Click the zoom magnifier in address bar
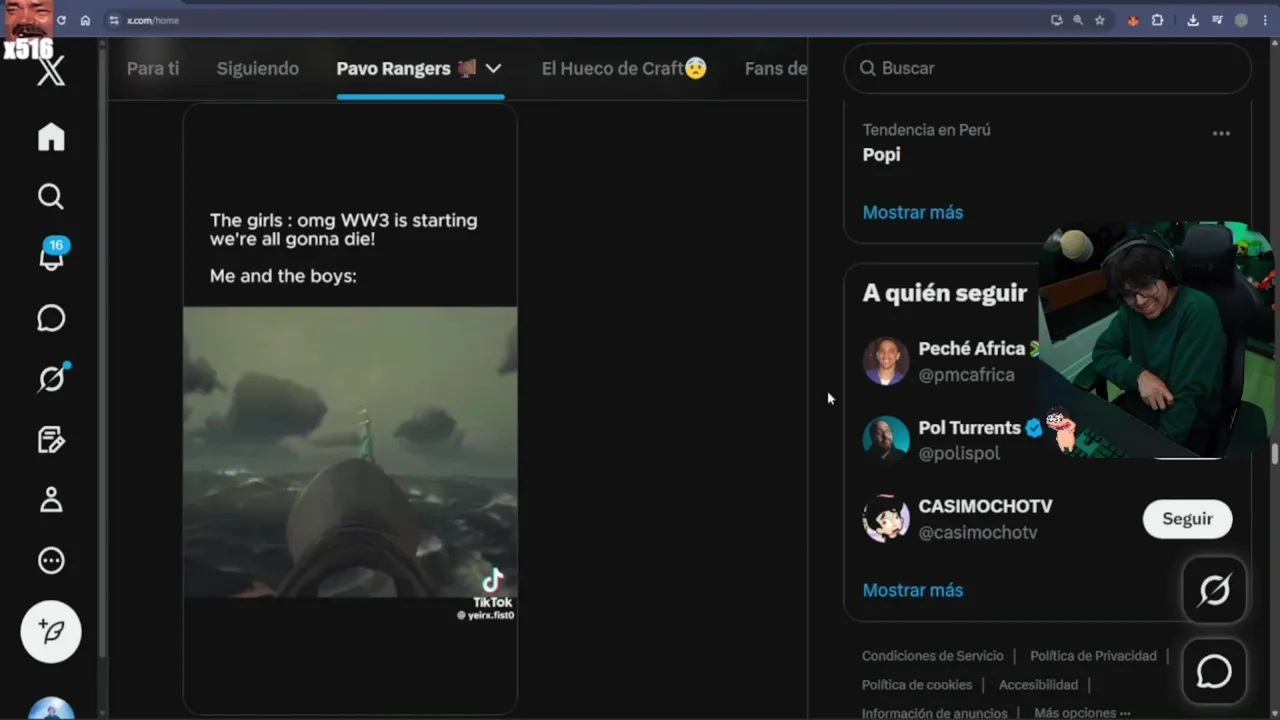Screen dimensions: 1280x720 (x=1078, y=20)
